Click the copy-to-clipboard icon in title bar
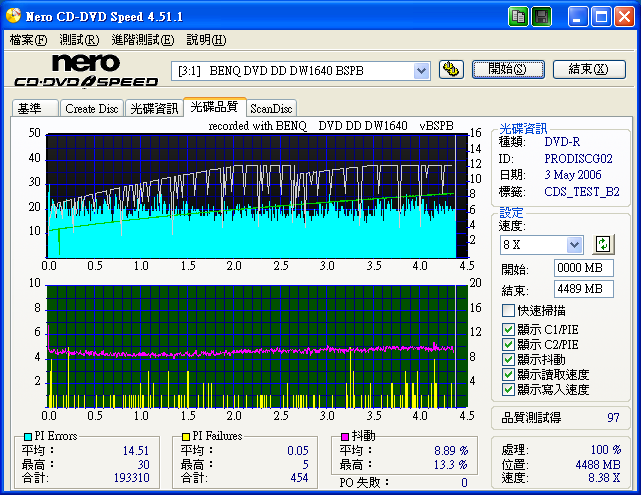641x495 pixels. (518, 16)
